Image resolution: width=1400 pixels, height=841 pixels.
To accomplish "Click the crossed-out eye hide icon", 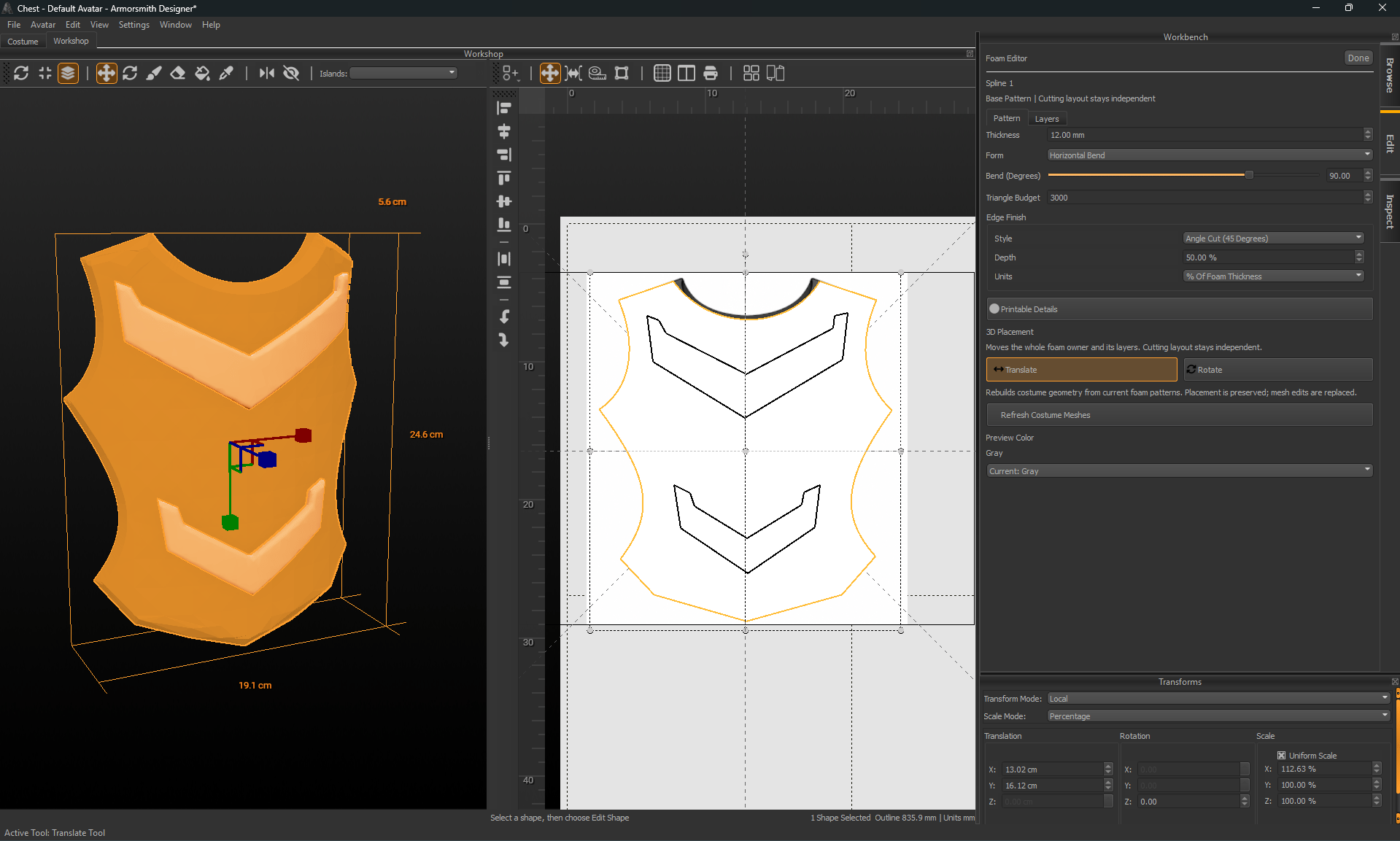I will [x=291, y=73].
